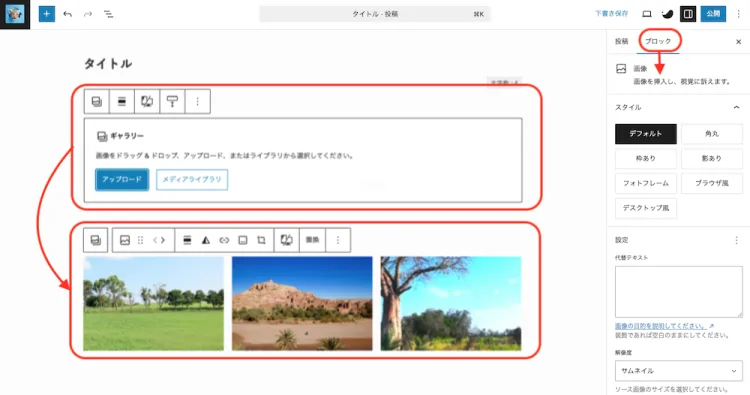Open the editor options three-dot menu
The height and width of the screenshot is (395, 750).
point(739,14)
